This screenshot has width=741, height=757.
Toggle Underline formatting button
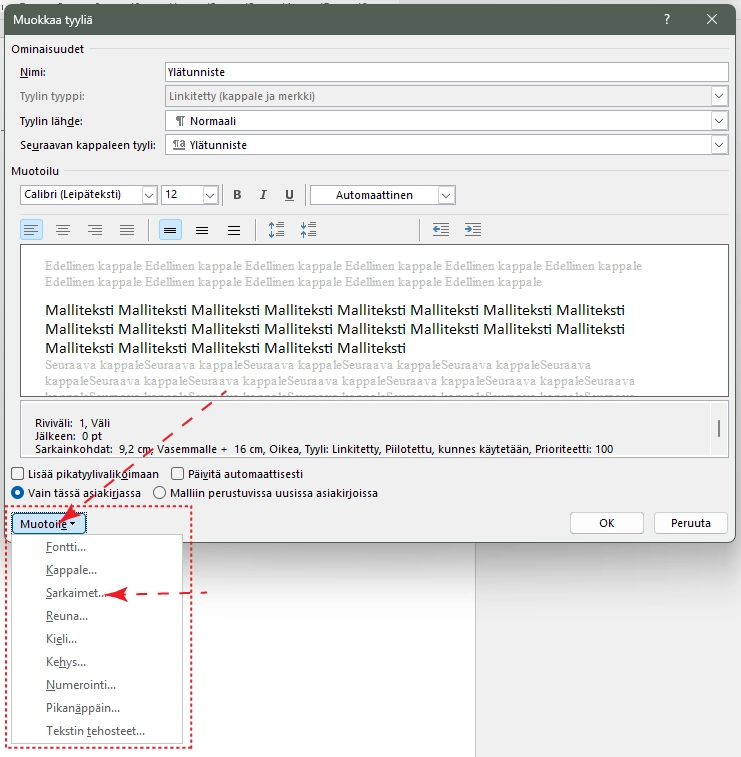(290, 195)
